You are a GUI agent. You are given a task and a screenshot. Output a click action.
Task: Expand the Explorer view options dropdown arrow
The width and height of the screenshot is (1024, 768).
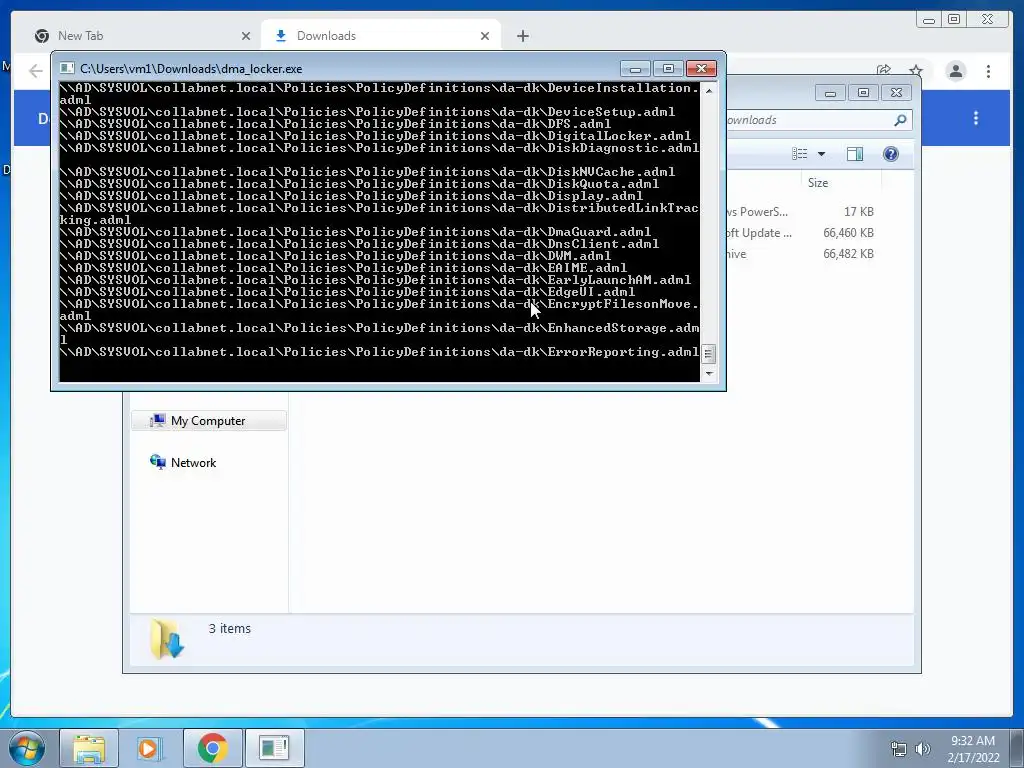(x=822, y=154)
